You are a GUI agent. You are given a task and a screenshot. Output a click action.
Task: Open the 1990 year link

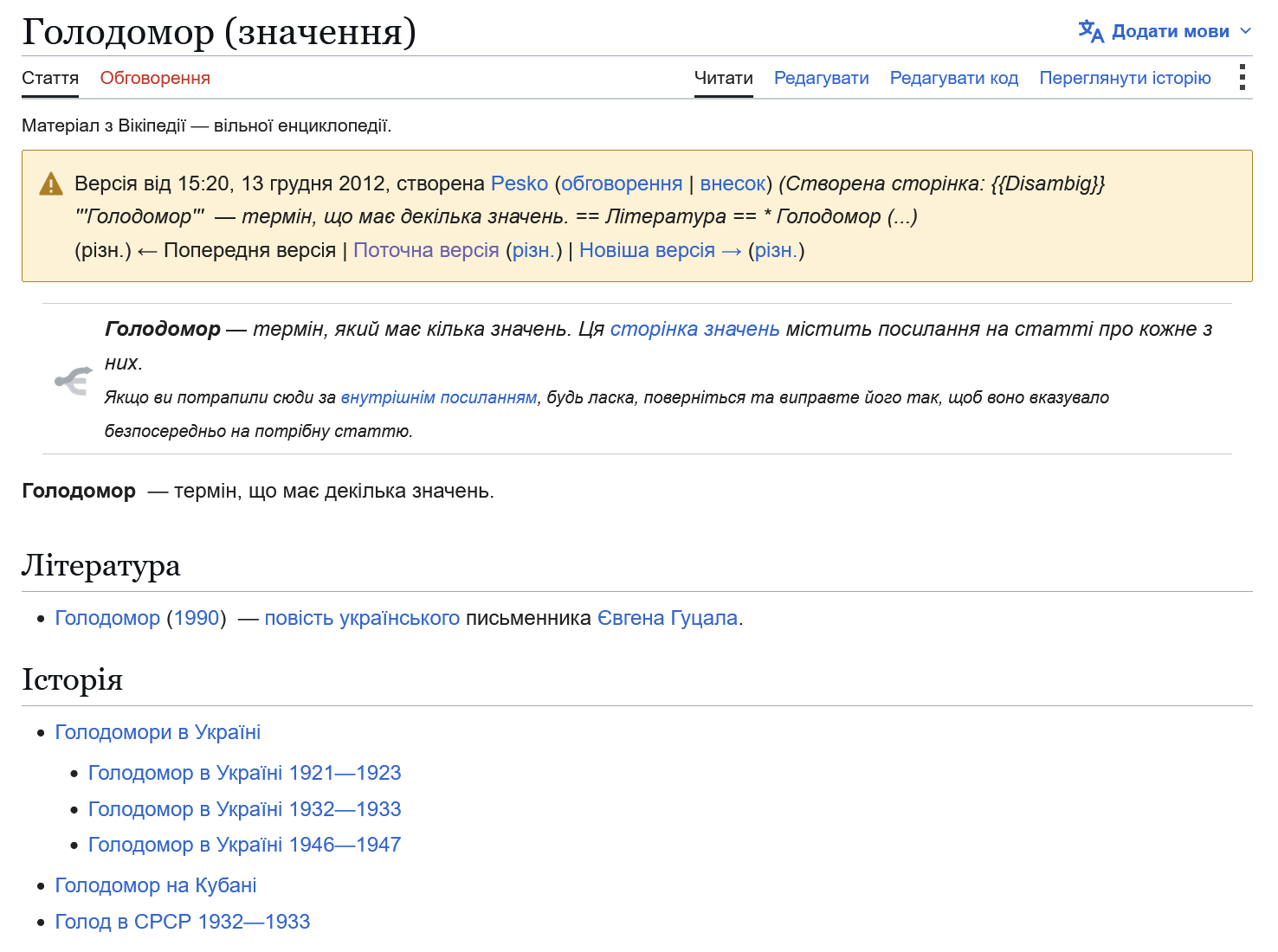click(197, 618)
